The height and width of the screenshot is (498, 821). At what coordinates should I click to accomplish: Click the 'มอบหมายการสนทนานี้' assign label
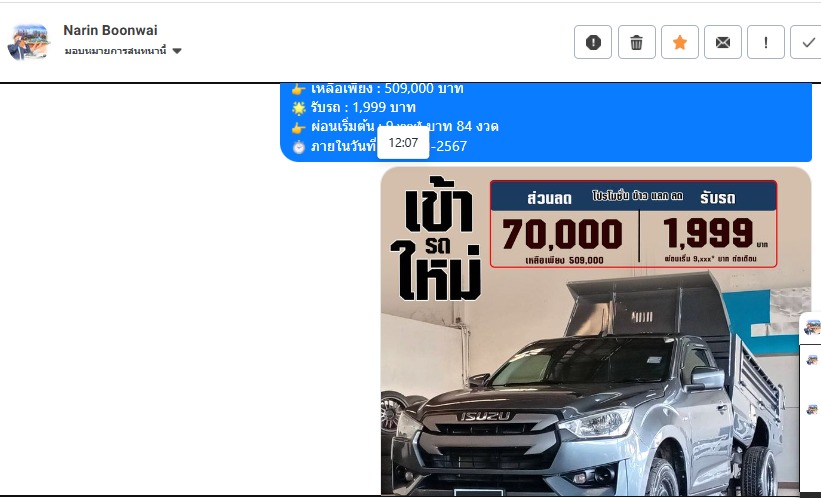116,51
